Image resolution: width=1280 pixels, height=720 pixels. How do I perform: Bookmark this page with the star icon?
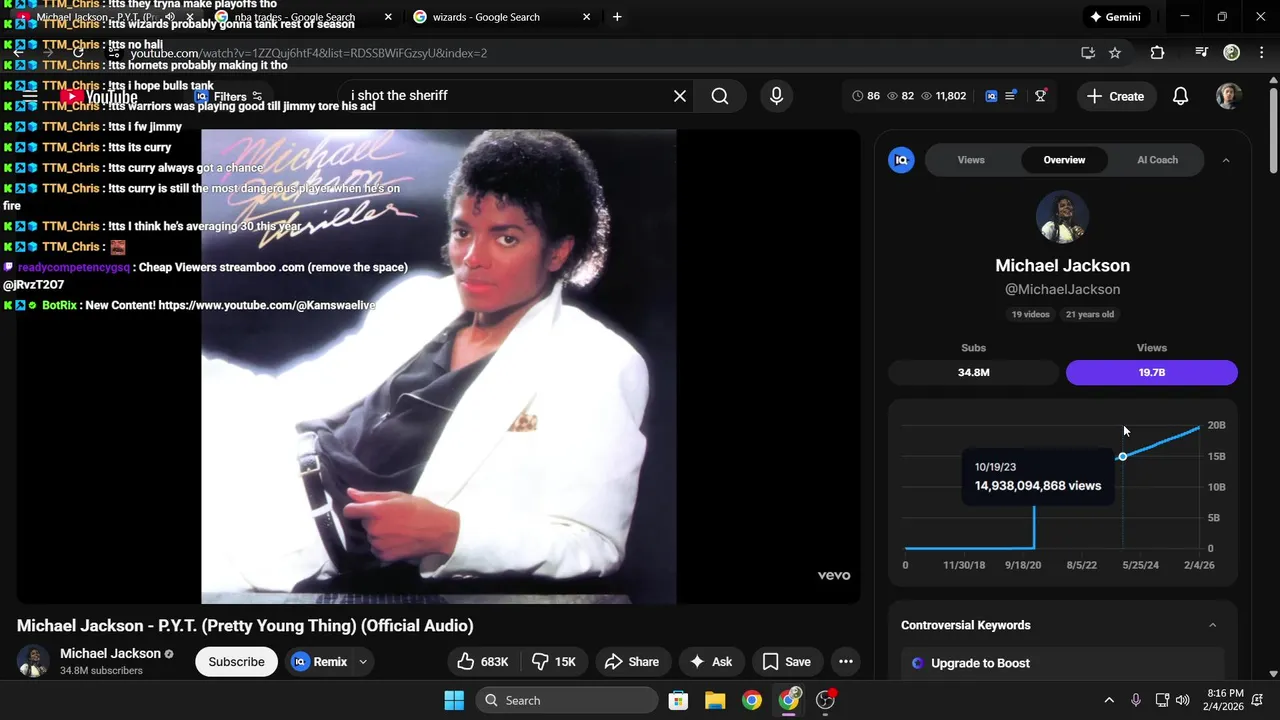1115,53
